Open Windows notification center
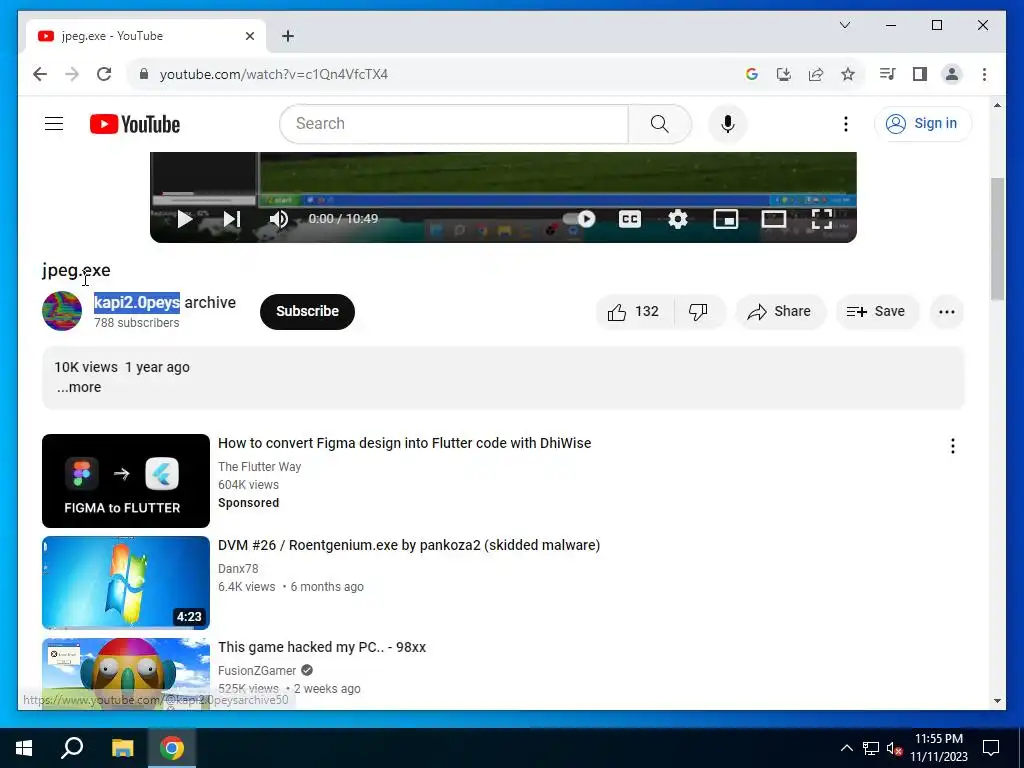 (x=991, y=748)
